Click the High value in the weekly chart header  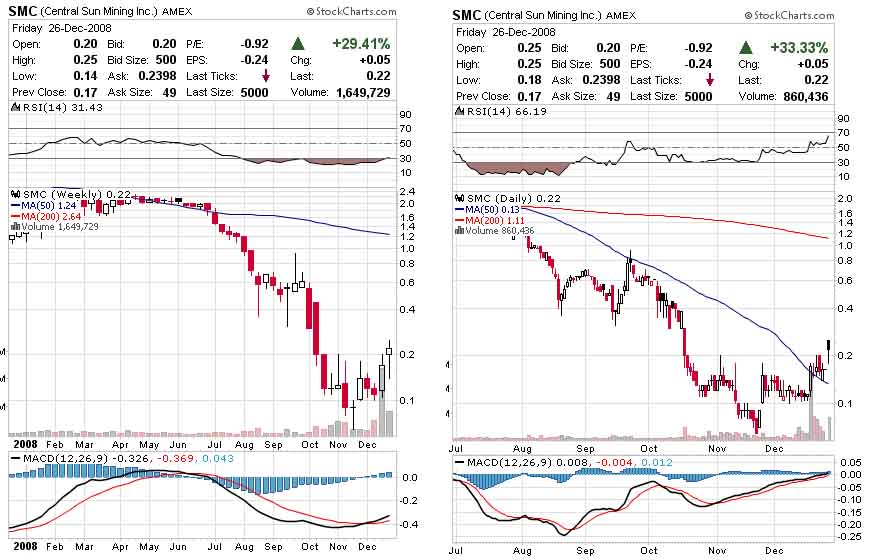(x=85, y=60)
